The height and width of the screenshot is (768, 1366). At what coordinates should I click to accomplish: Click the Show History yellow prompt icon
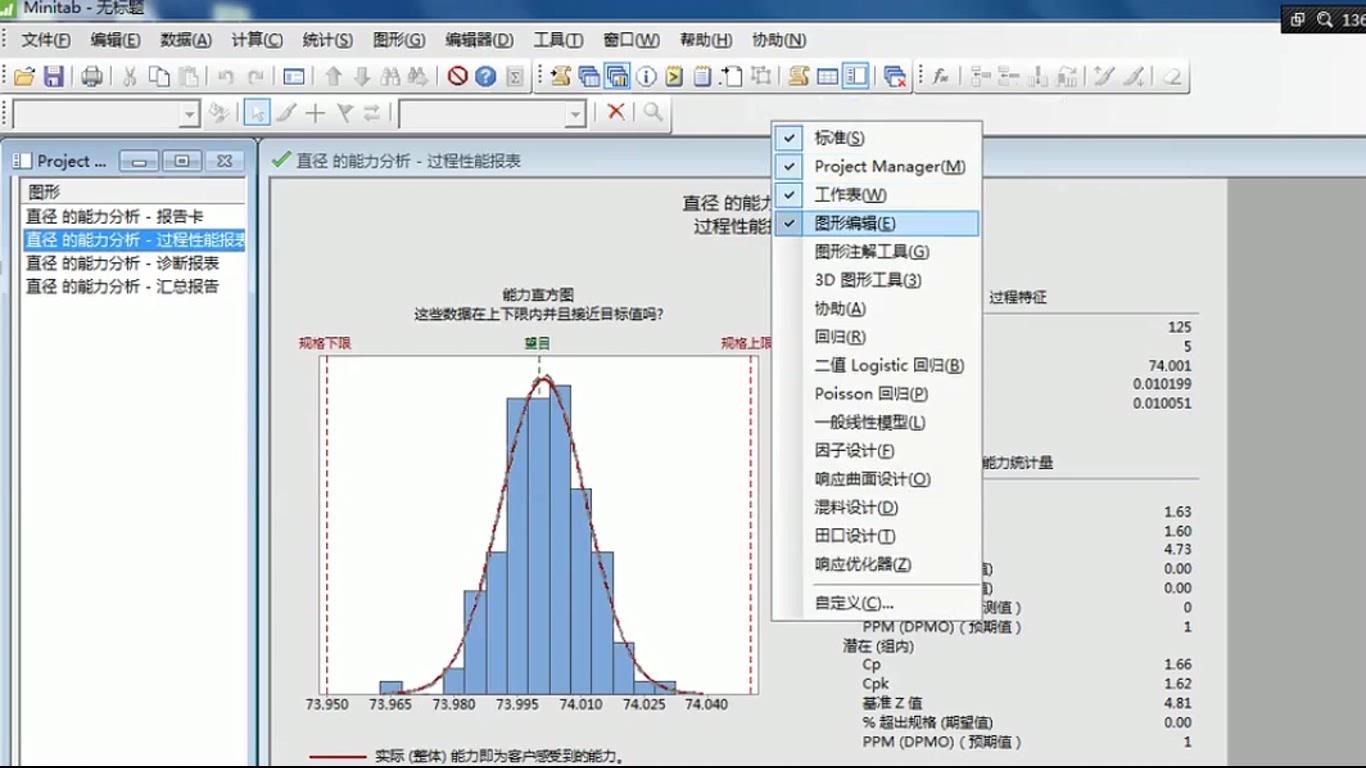coord(674,76)
